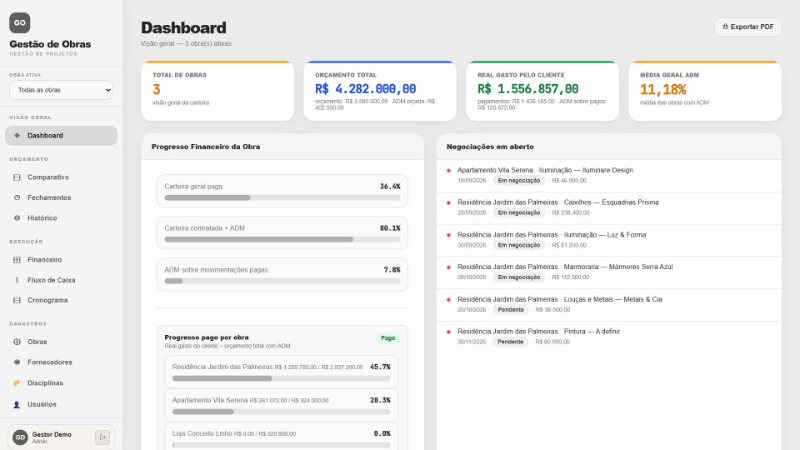The height and width of the screenshot is (450, 800).
Task: Open the Pintura — A definir negotiation
Action: [x=609, y=337]
